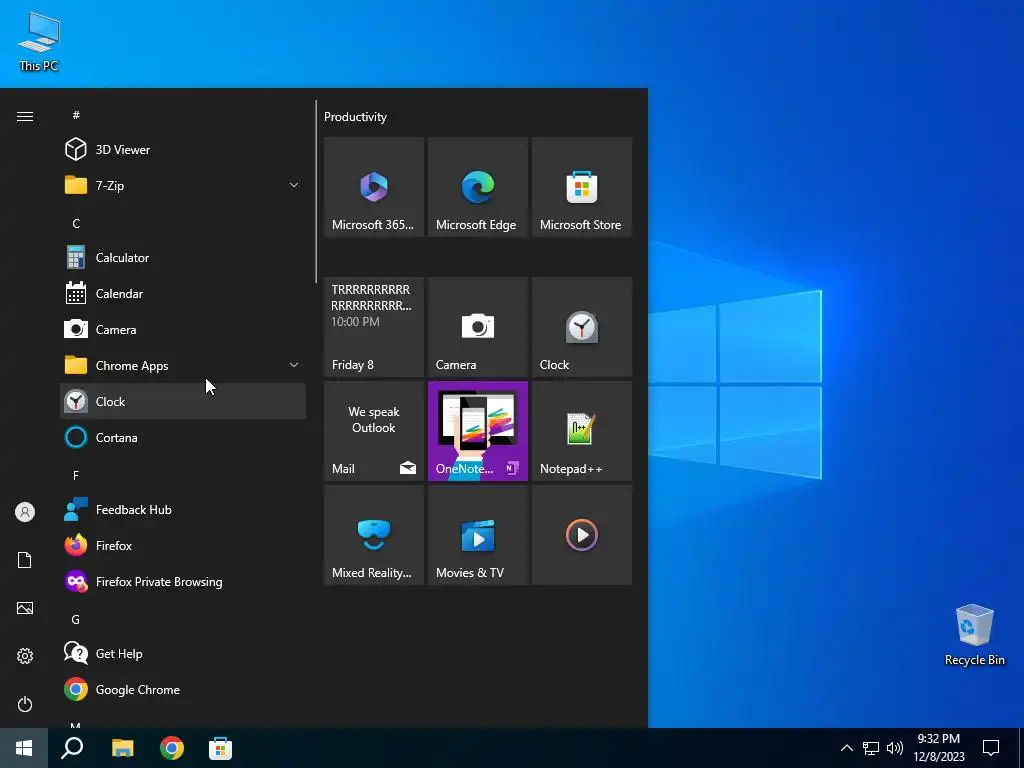This screenshot has width=1024, height=768.
Task: Click the Windows Start button
Action: pyautogui.click(x=24, y=748)
